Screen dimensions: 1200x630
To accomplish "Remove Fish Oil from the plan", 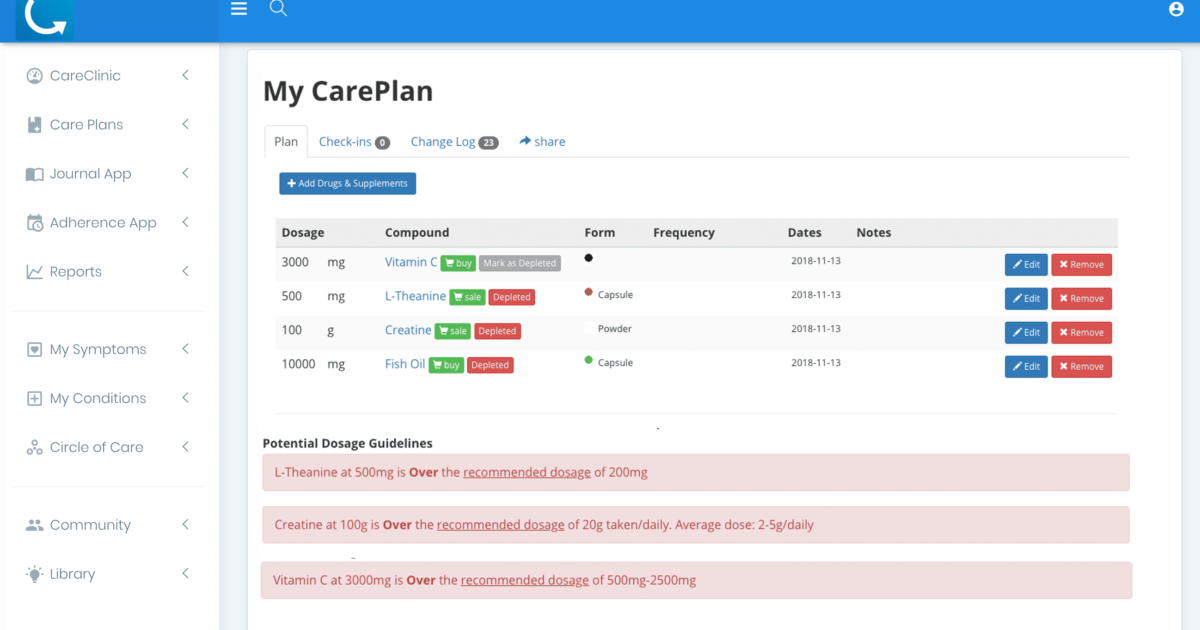I will coord(1081,367).
